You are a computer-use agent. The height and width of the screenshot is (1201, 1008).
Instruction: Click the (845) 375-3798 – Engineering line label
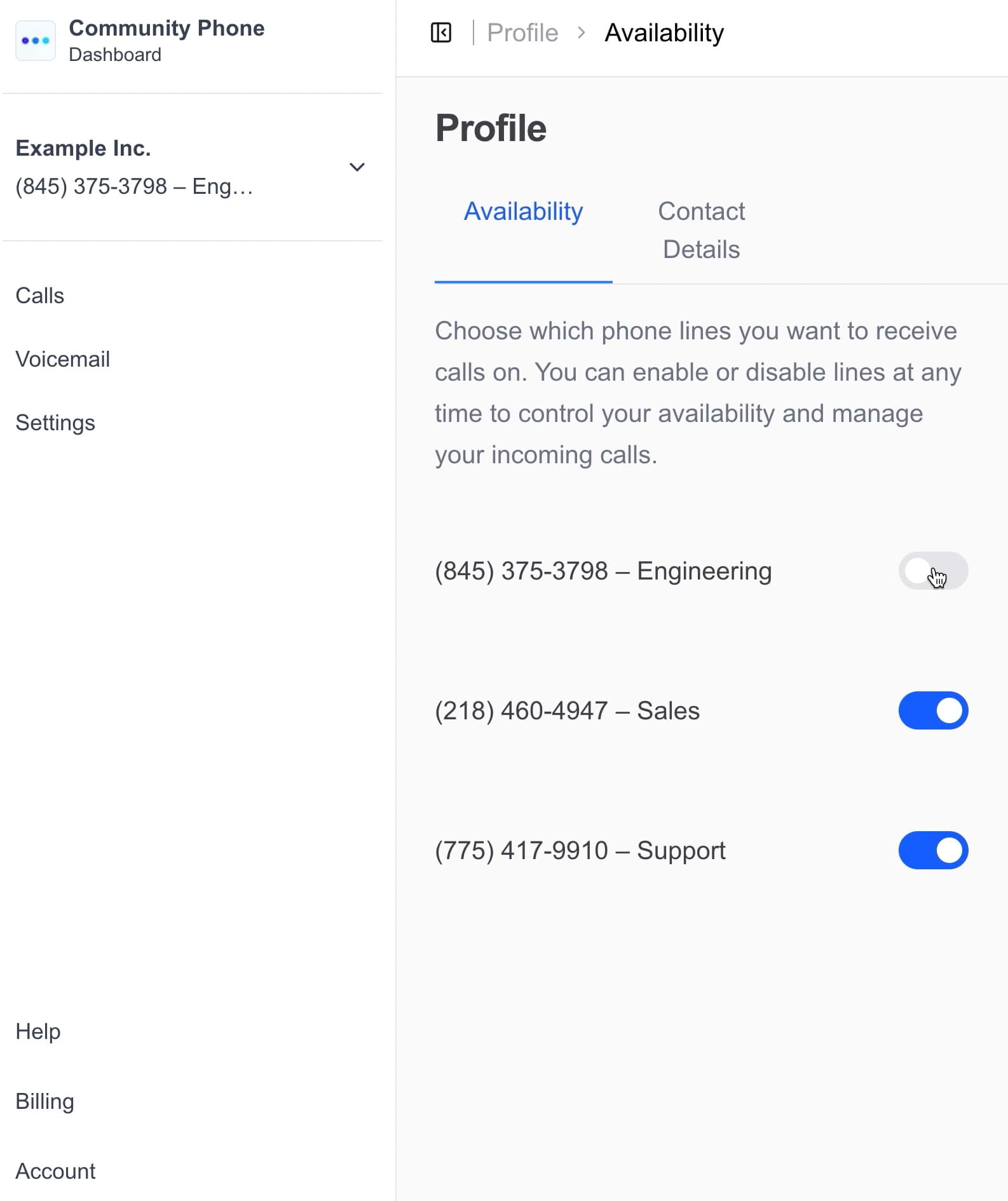click(x=603, y=571)
